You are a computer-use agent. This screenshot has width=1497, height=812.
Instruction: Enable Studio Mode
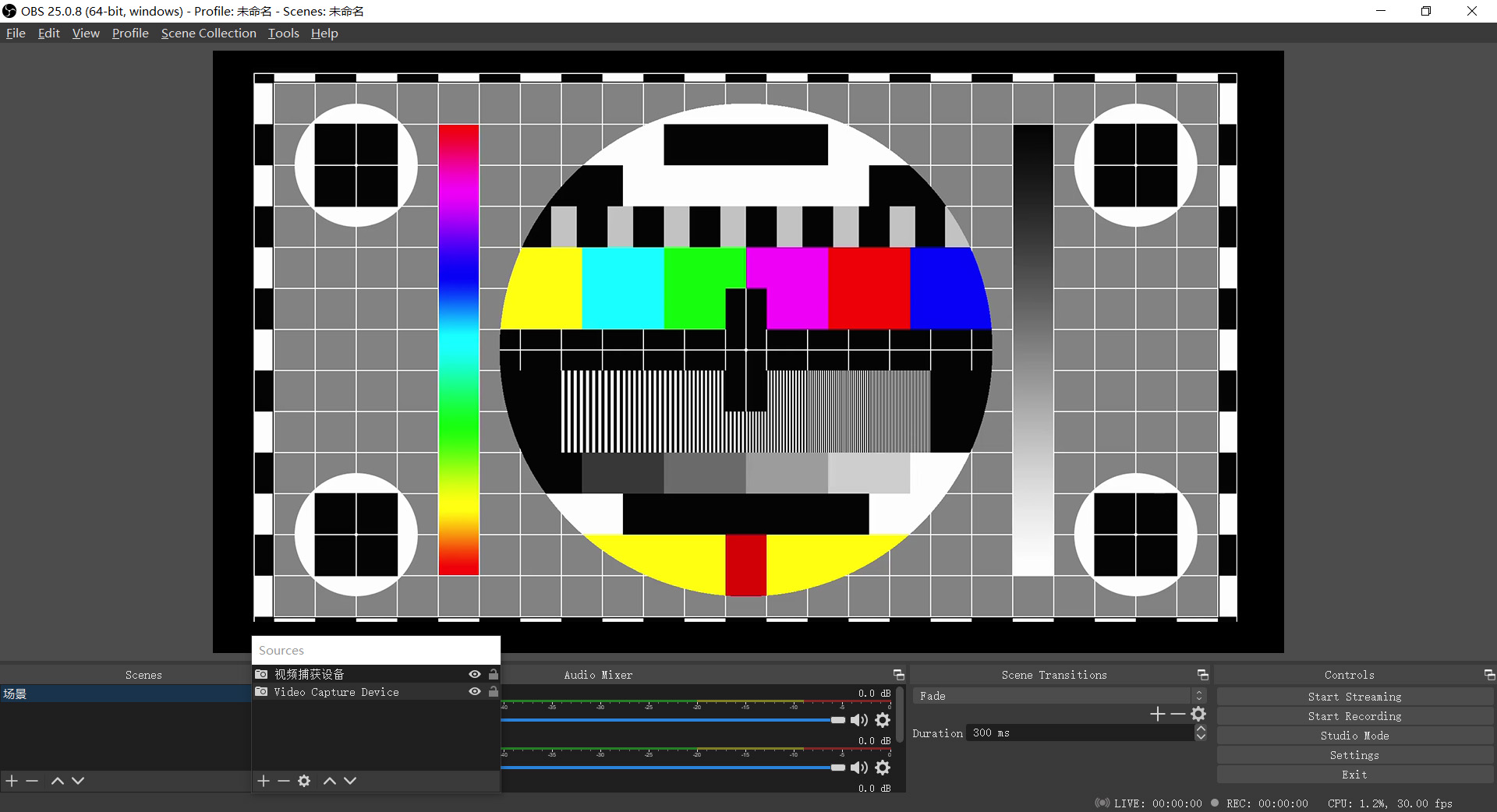coord(1354,736)
